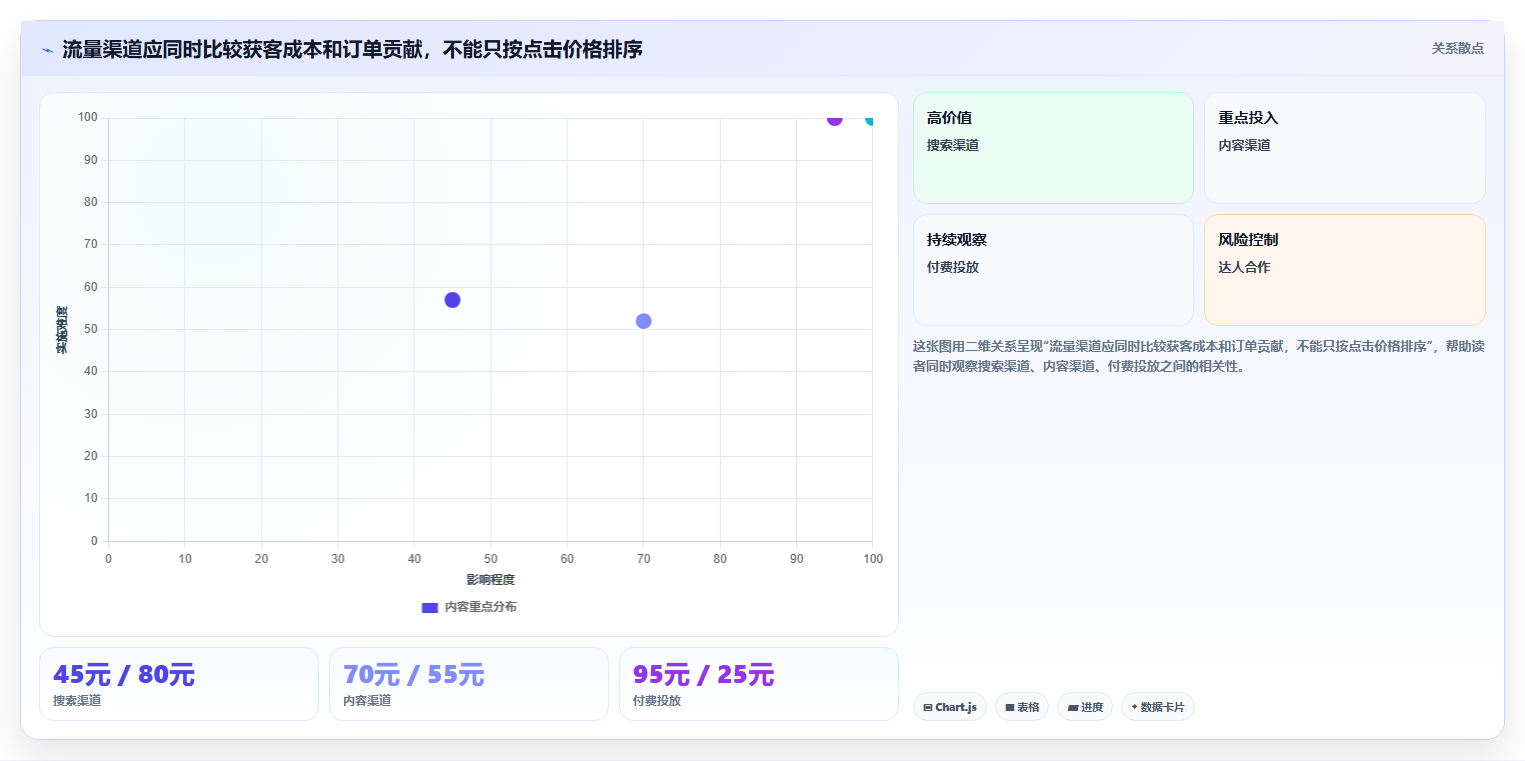Click the 70元 / 55元 内容渠道 stat card

click(x=469, y=684)
